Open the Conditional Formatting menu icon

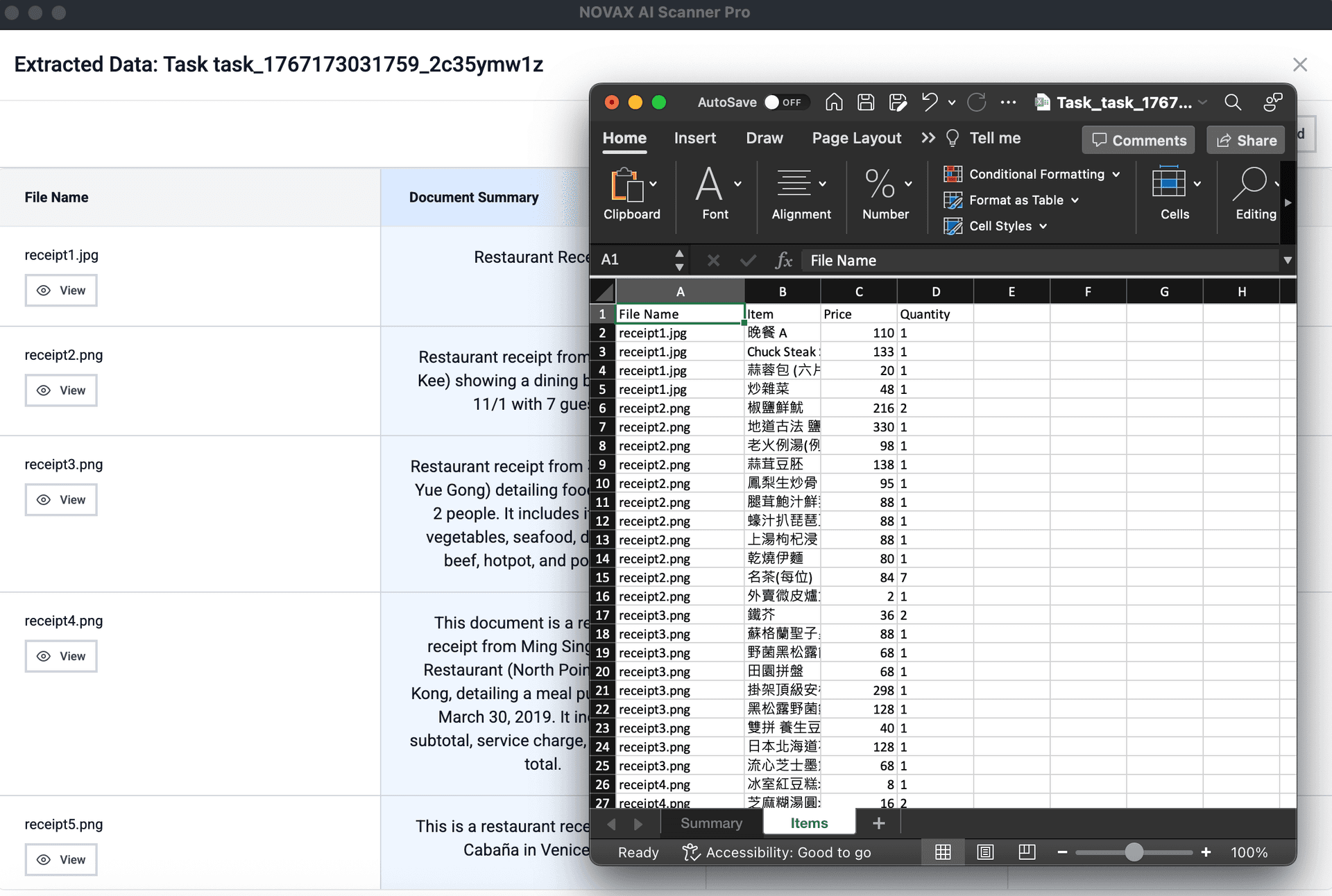[x=955, y=174]
